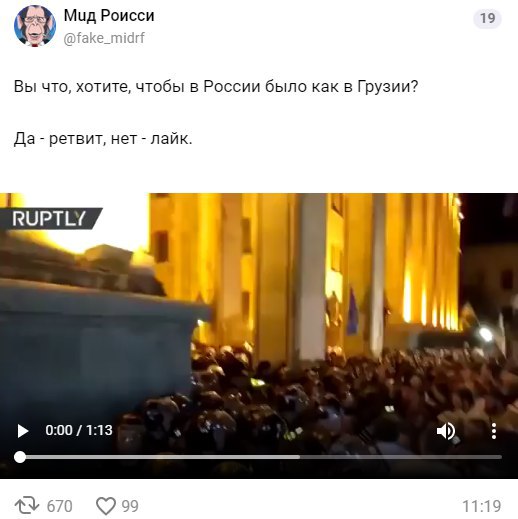
Task: Click the video progress bar scrubber handle
Action: pos(20,457)
